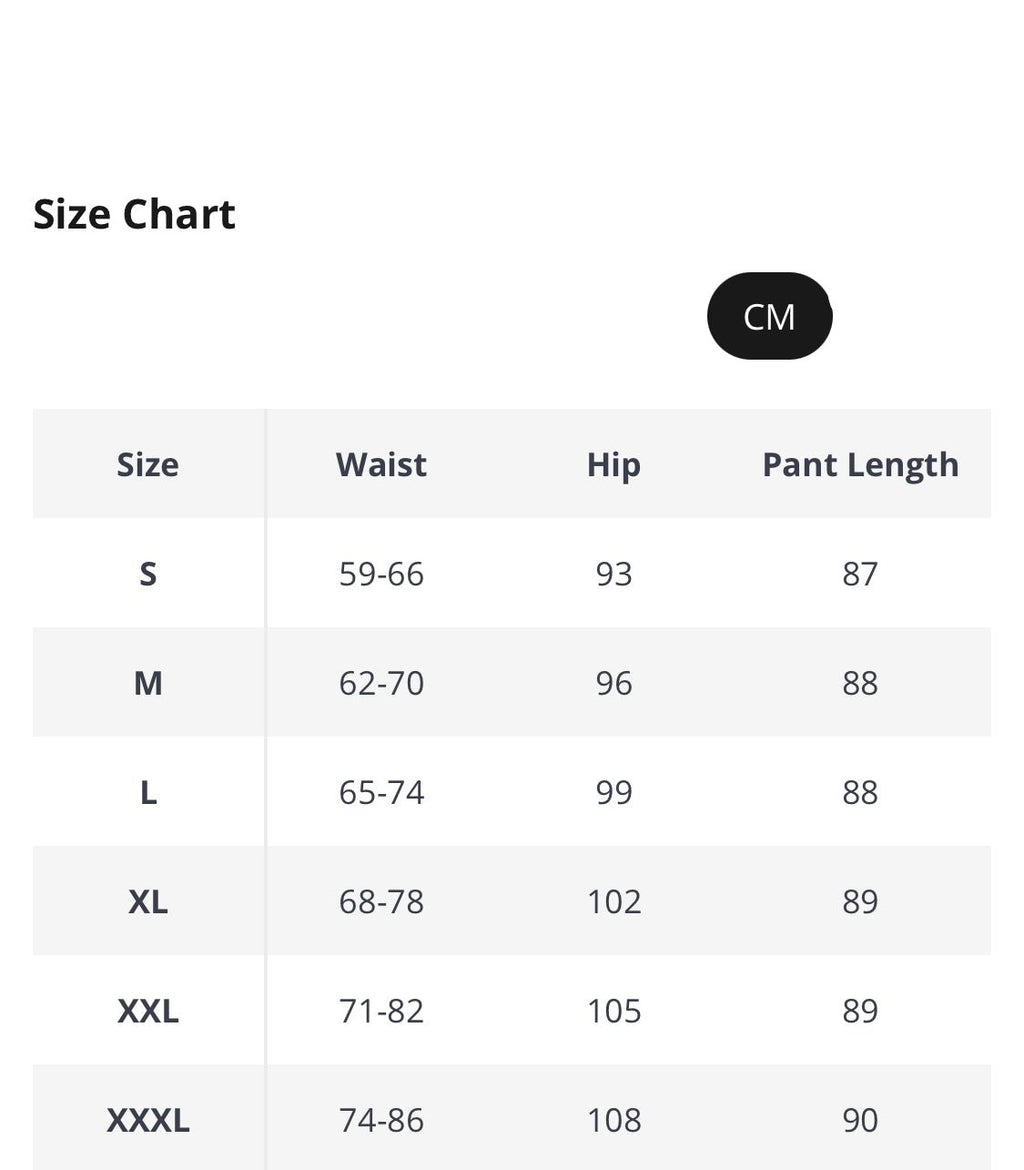Select the S size row

(x=147, y=573)
